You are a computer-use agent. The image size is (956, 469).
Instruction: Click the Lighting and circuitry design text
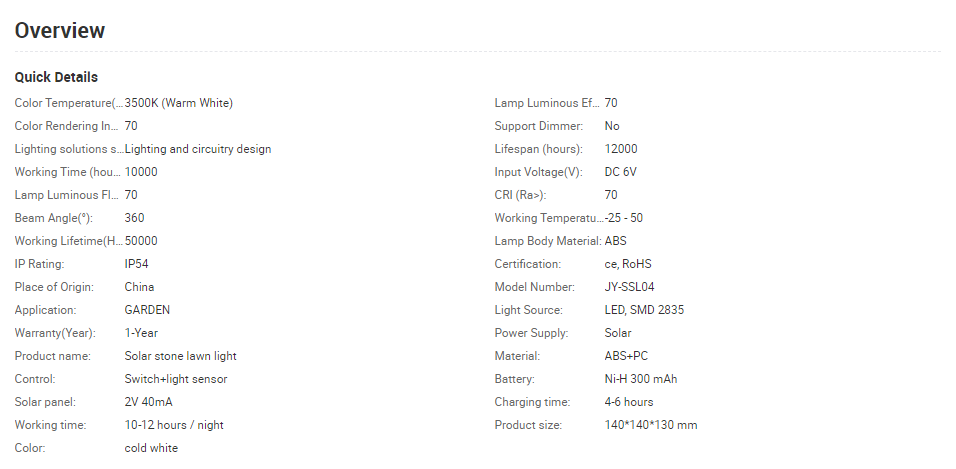click(198, 149)
